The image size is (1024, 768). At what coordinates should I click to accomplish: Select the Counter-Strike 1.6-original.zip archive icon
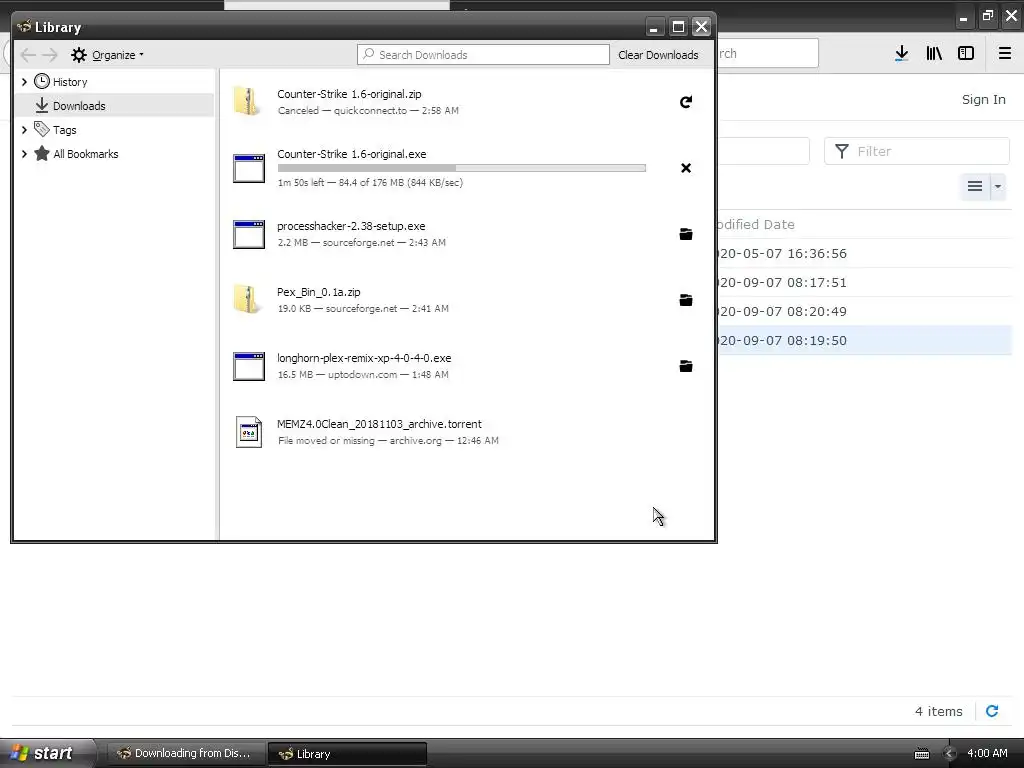tap(248, 102)
